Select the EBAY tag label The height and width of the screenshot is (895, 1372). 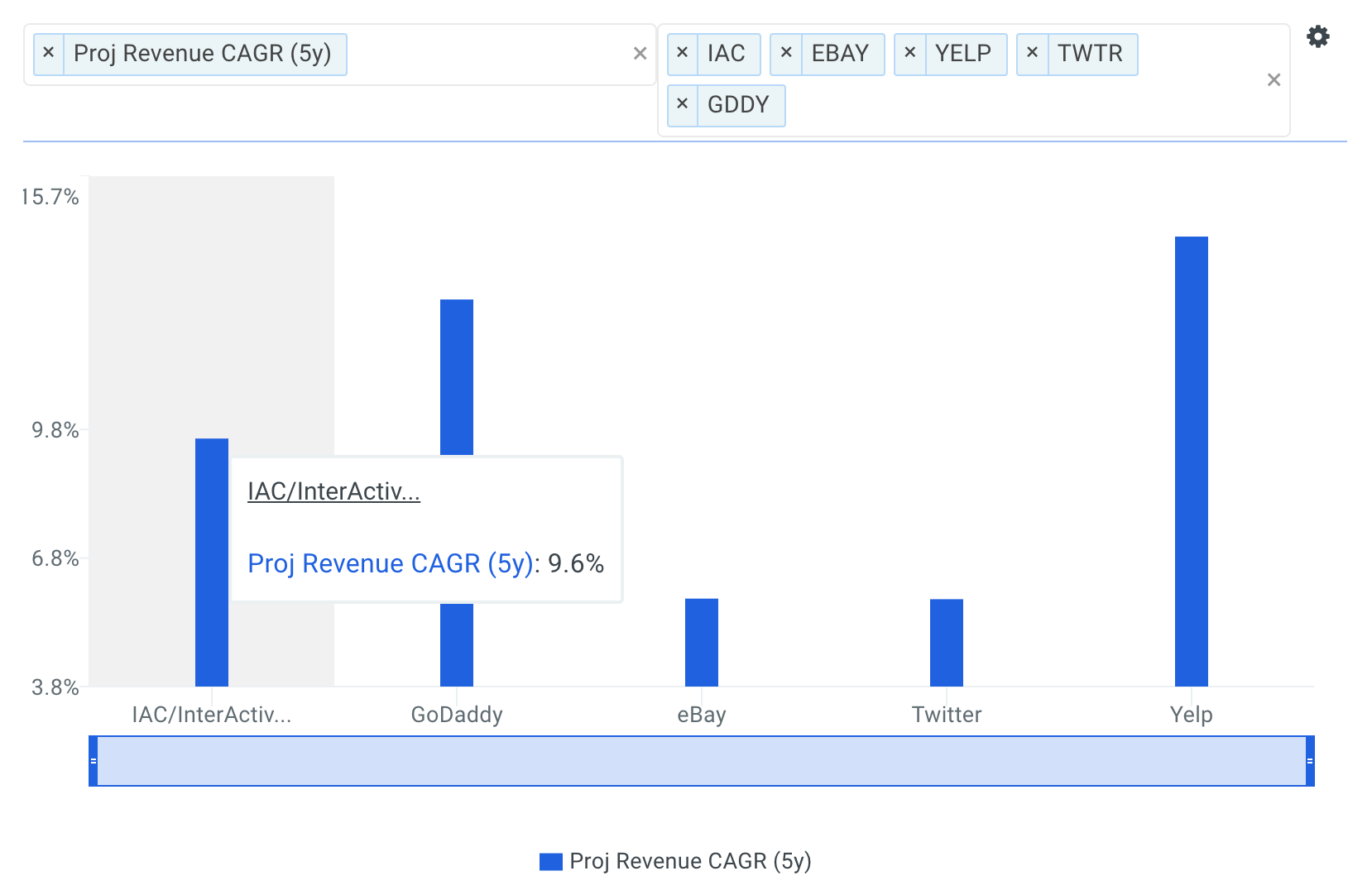tap(841, 54)
